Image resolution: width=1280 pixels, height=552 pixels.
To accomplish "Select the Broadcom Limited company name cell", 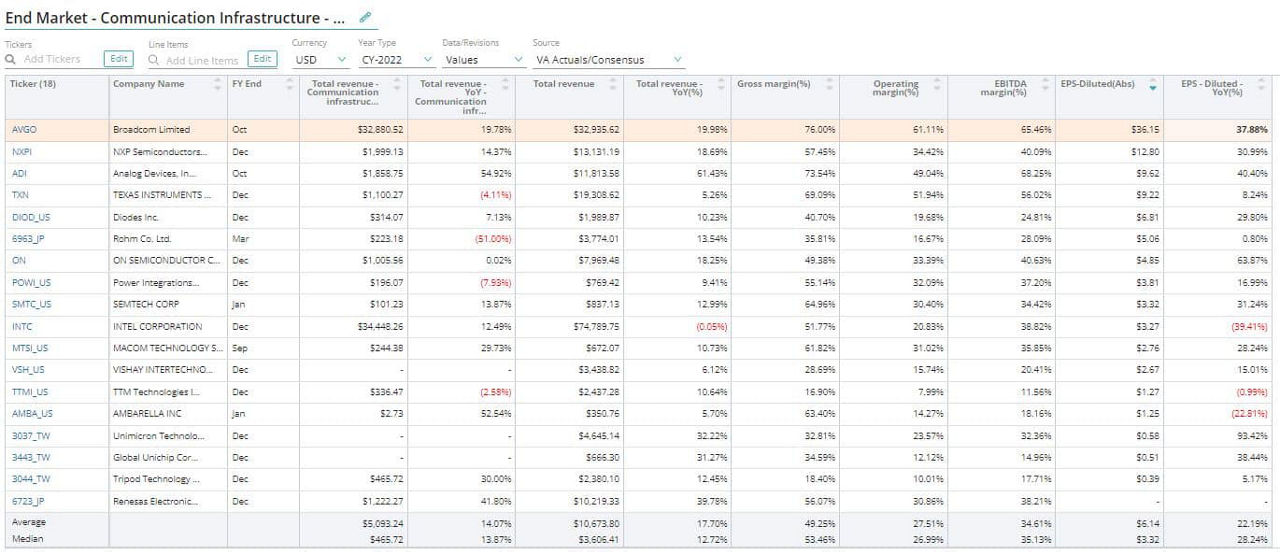I will pos(168,130).
